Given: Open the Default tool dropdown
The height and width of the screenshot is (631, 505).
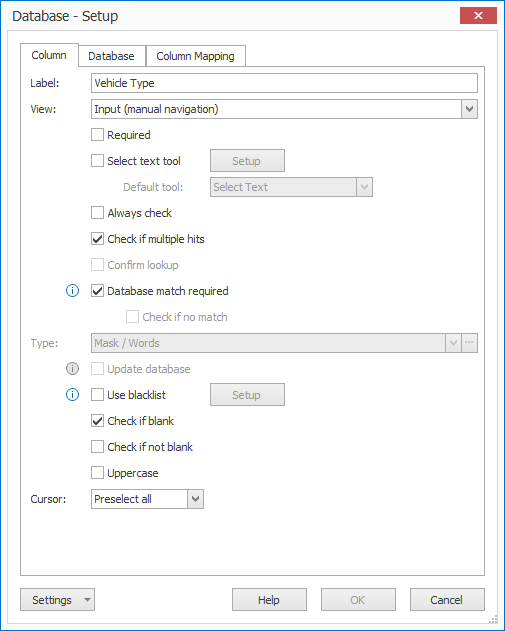Looking at the screenshot, I should pyautogui.click(x=365, y=187).
